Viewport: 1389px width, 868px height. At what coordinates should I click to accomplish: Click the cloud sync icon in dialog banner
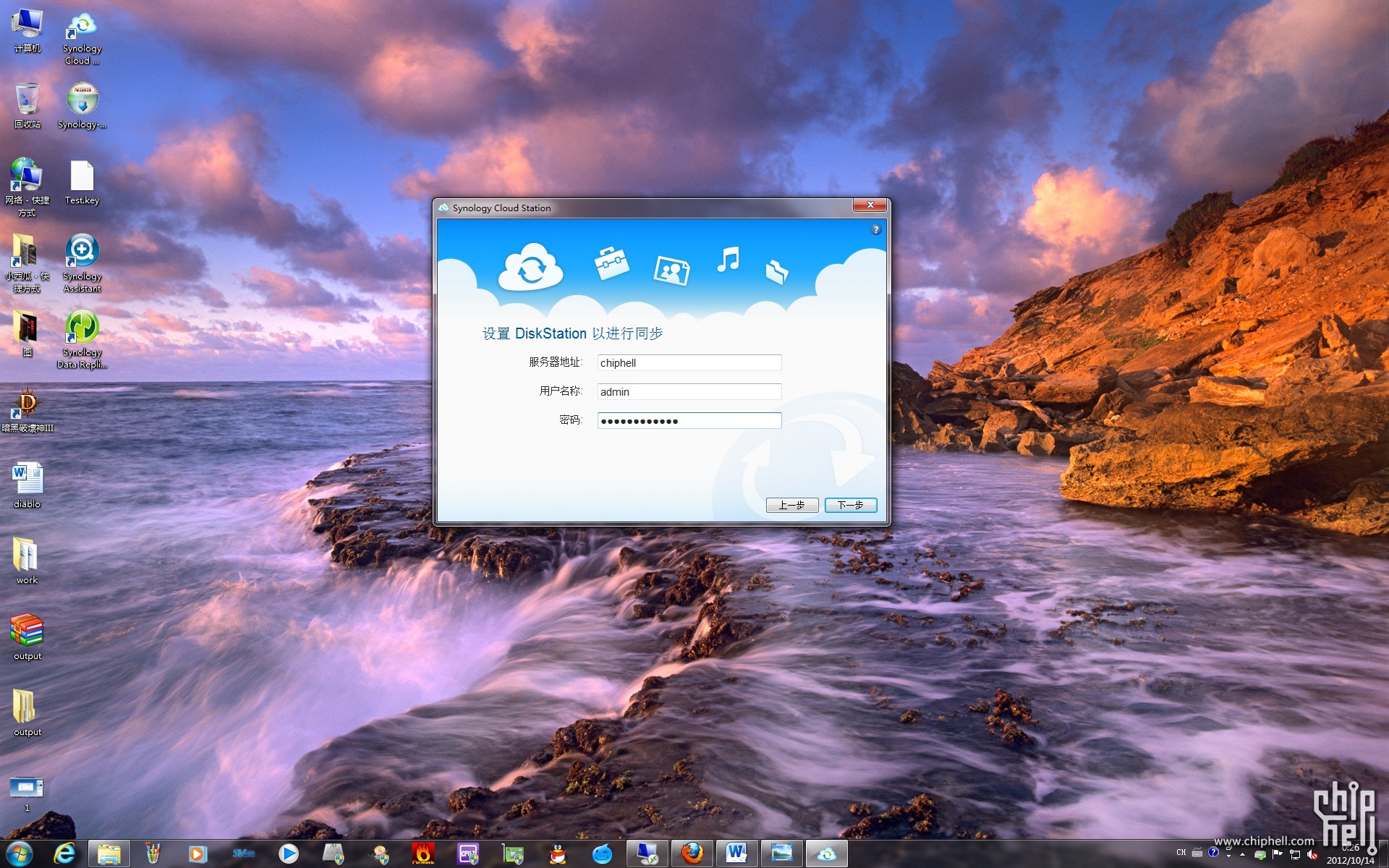pyautogui.click(x=530, y=267)
